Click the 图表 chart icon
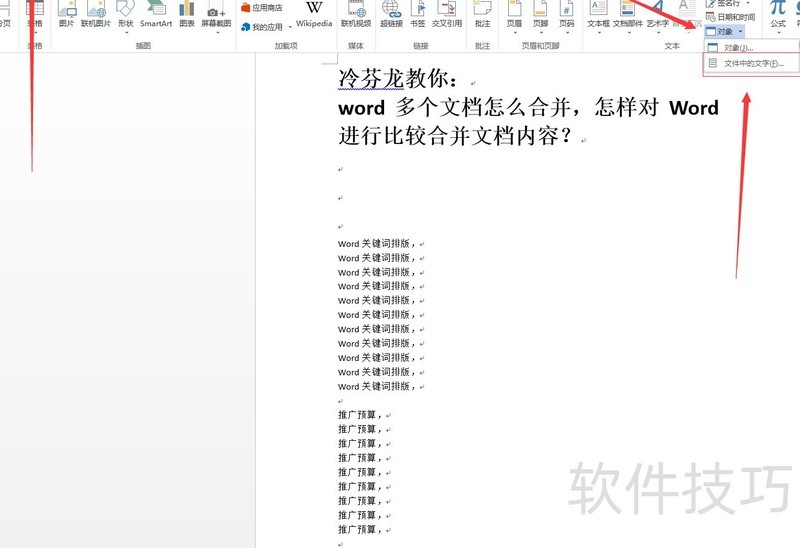The width and height of the screenshot is (800, 548). 187,14
